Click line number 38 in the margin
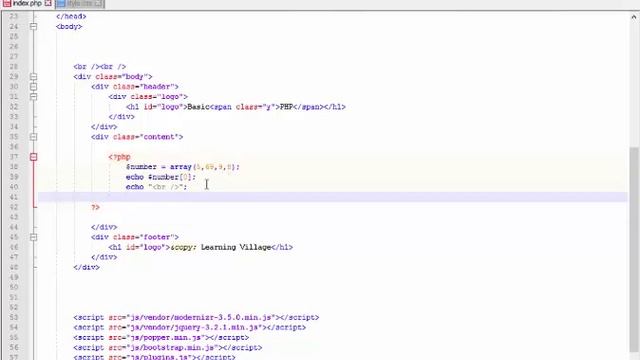Image resolution: width=640 pixels, height=360 pixels. coord(14,167)
